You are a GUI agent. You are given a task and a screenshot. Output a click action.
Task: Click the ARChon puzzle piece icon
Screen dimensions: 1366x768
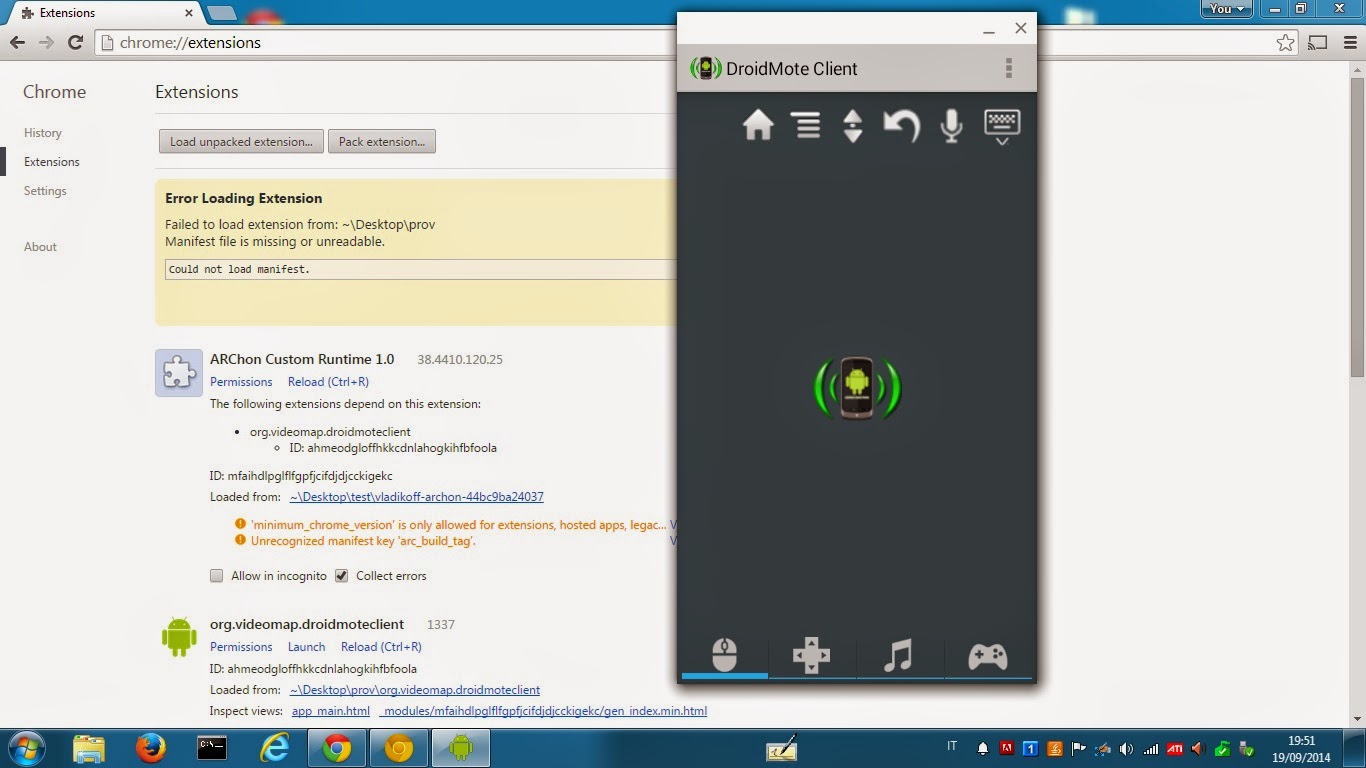pos(179,373)
